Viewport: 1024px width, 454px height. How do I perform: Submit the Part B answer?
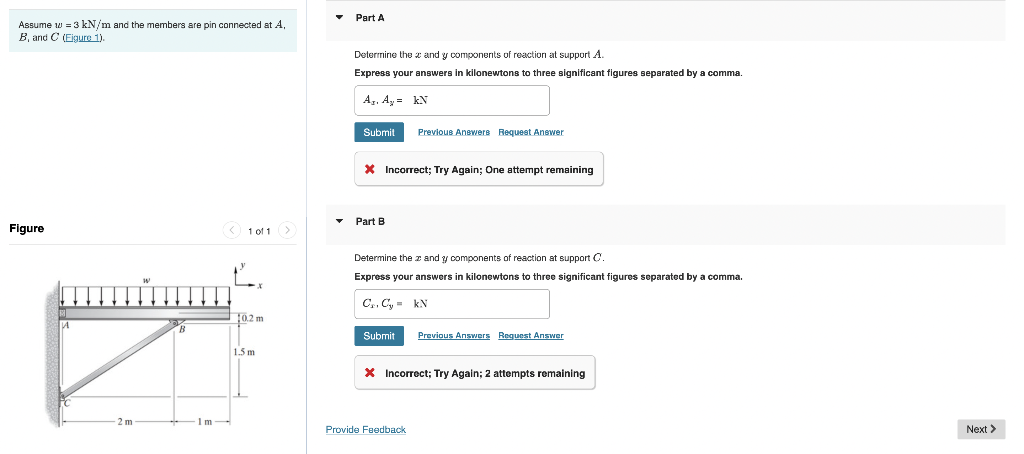[x=379, y=336]
